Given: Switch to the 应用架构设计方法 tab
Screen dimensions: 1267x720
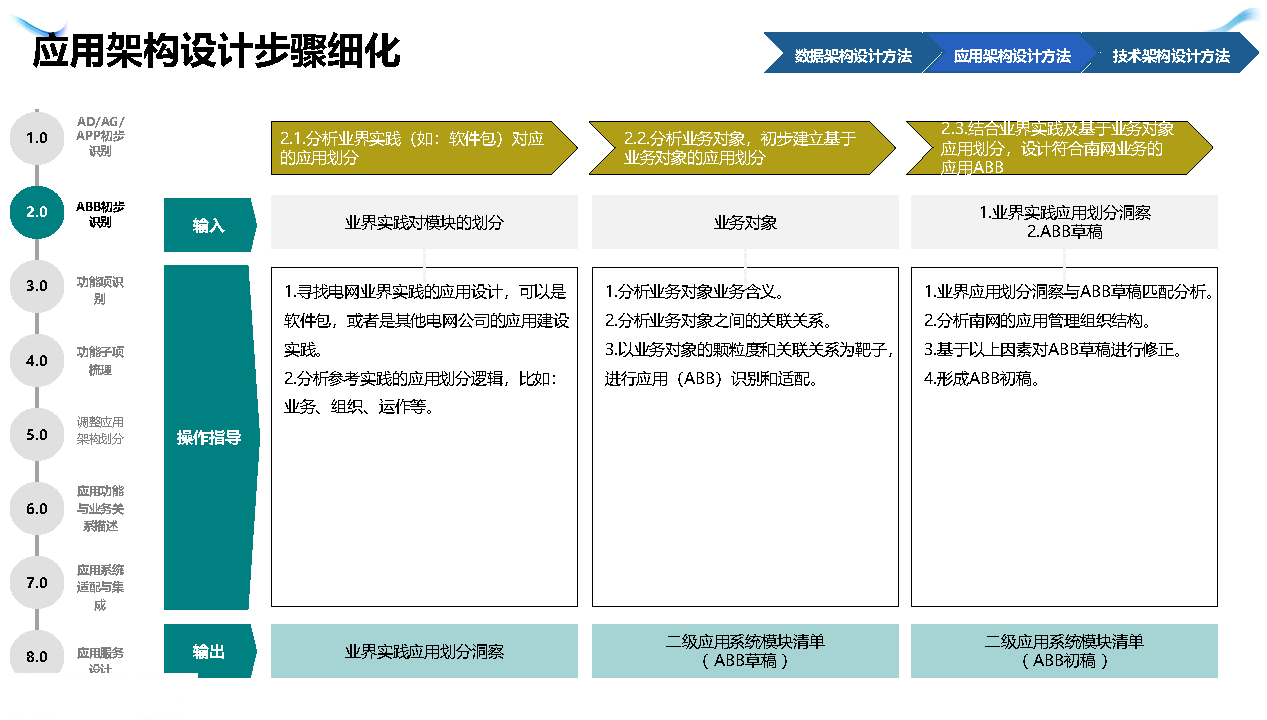Looking at the screenshot, I should click(x=1011, y=56).
